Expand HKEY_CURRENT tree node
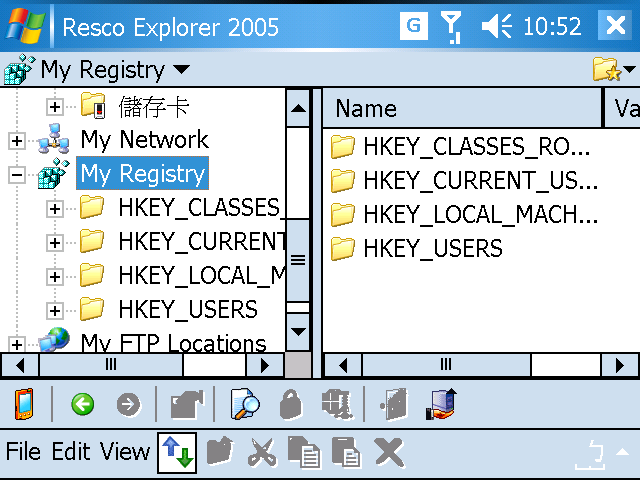This screenshot has width=640, height=480. pos(54,243)
